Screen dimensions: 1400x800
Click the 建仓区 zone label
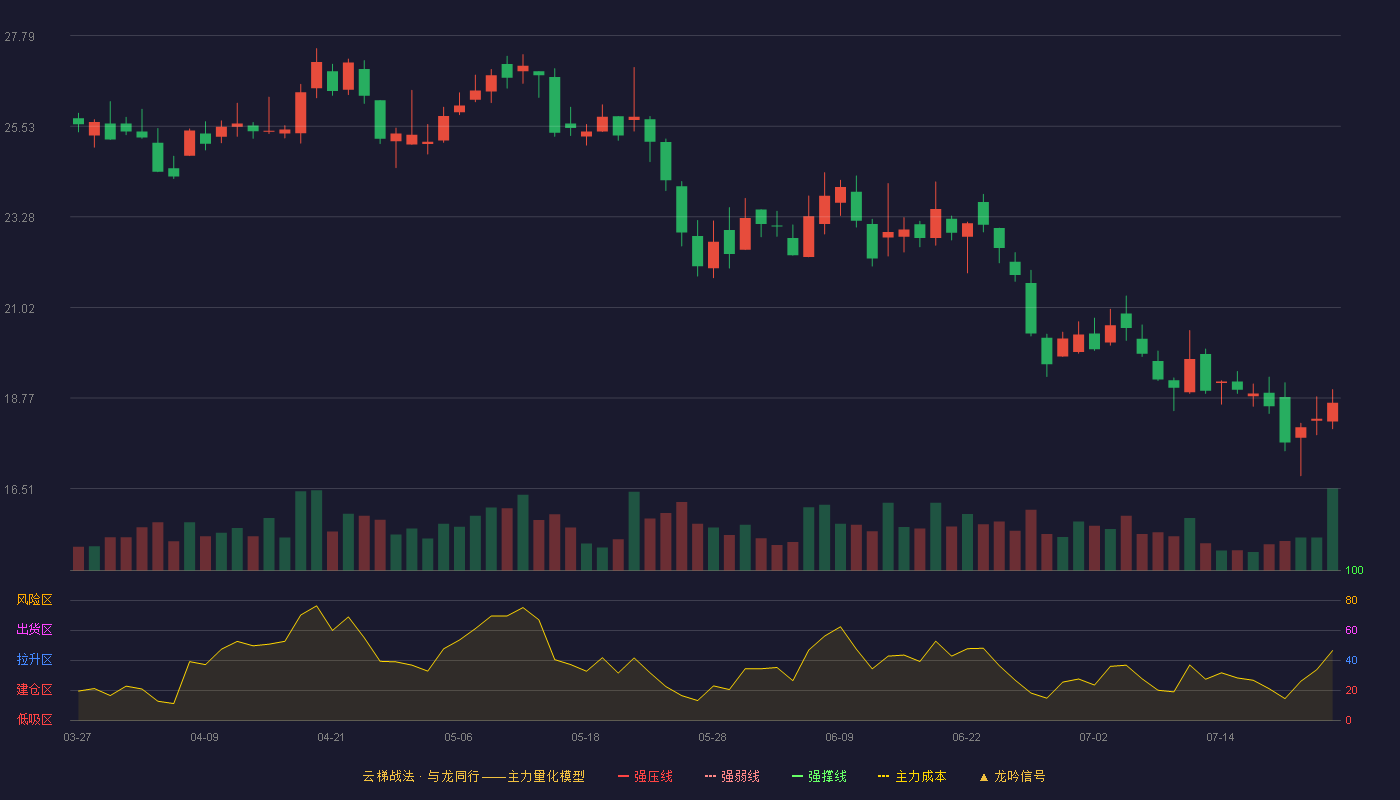(x=34, y=690)
